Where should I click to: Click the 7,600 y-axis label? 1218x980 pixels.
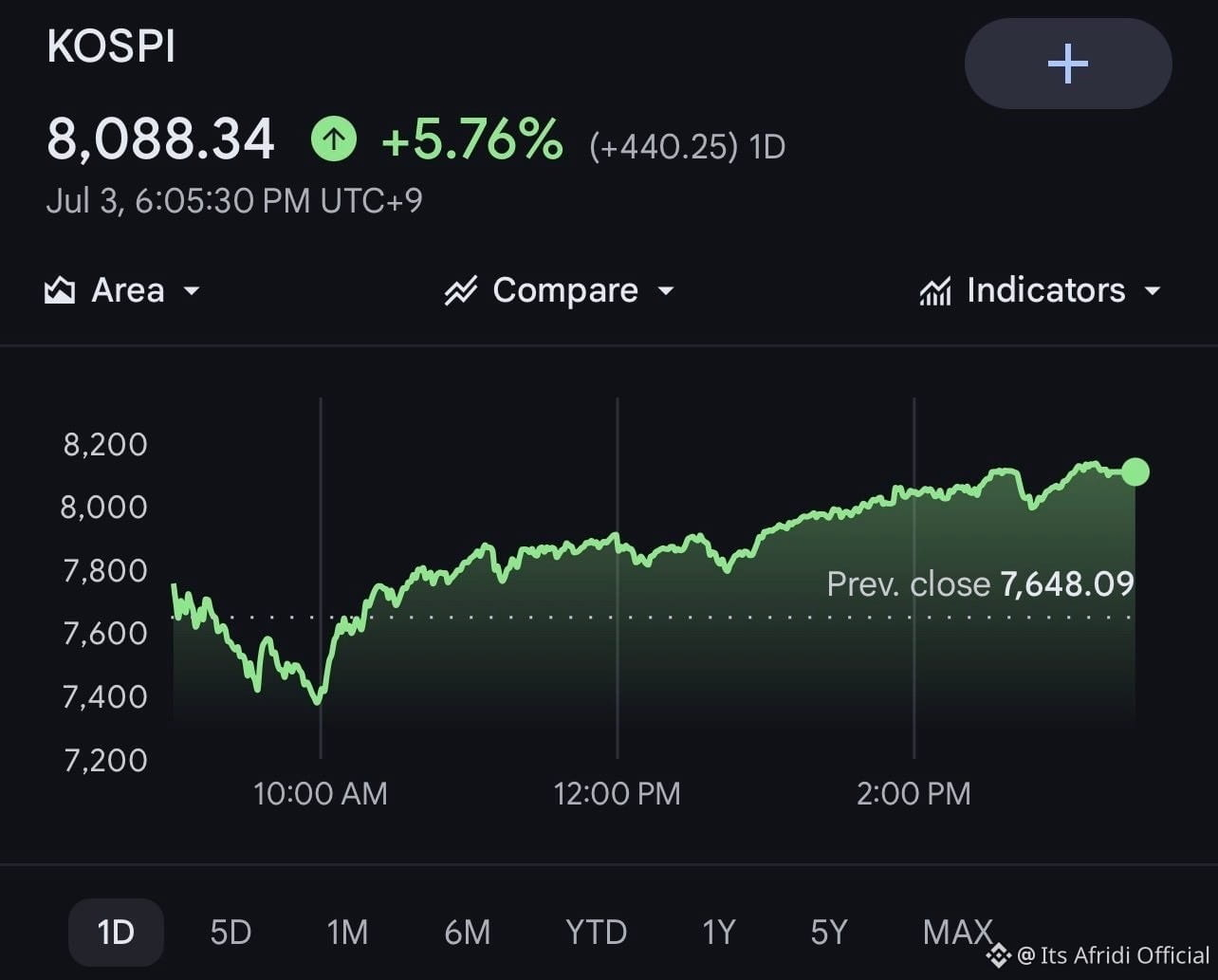(x=105, y=633)
